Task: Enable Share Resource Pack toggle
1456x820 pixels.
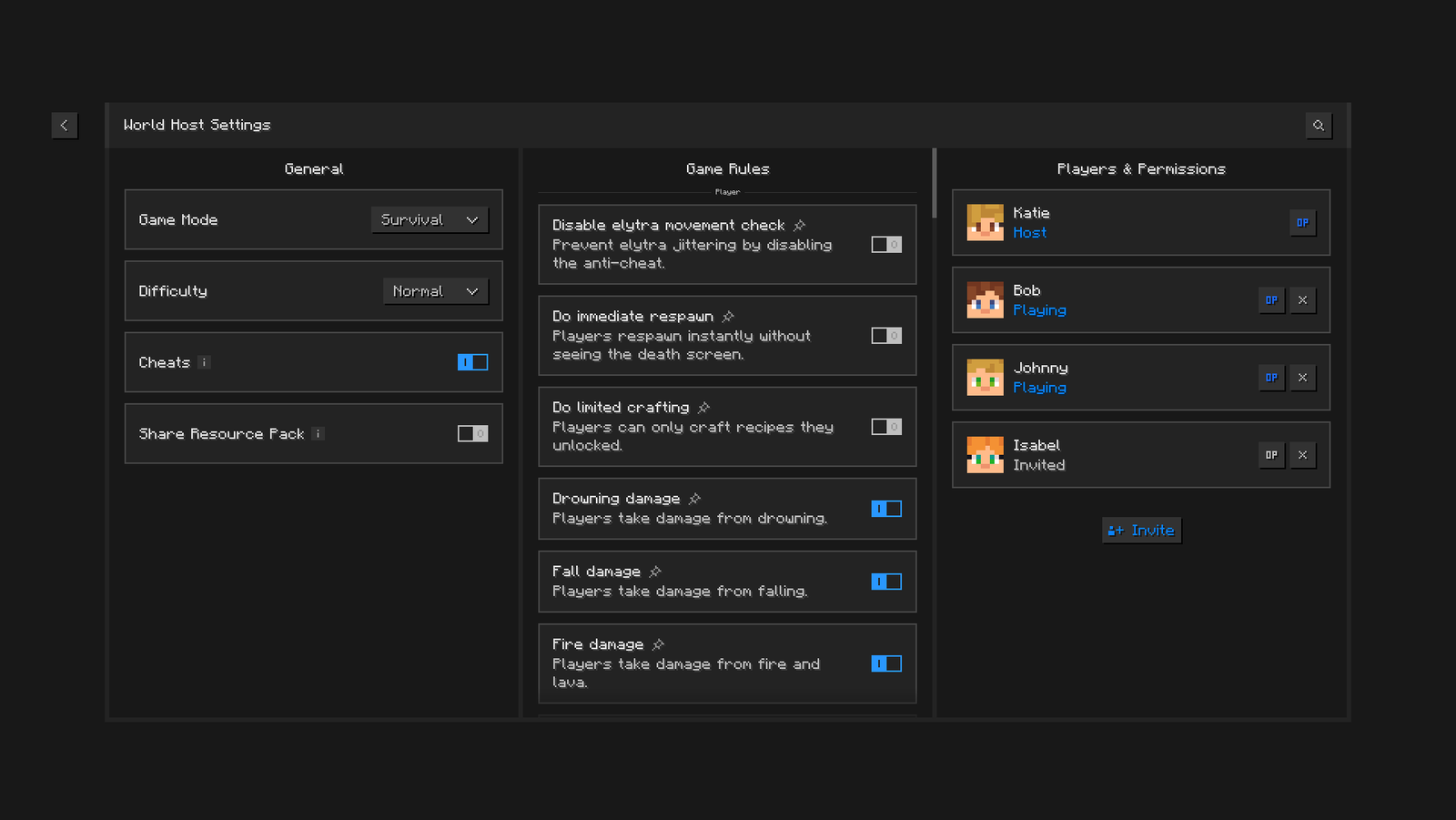Action: 472,434
